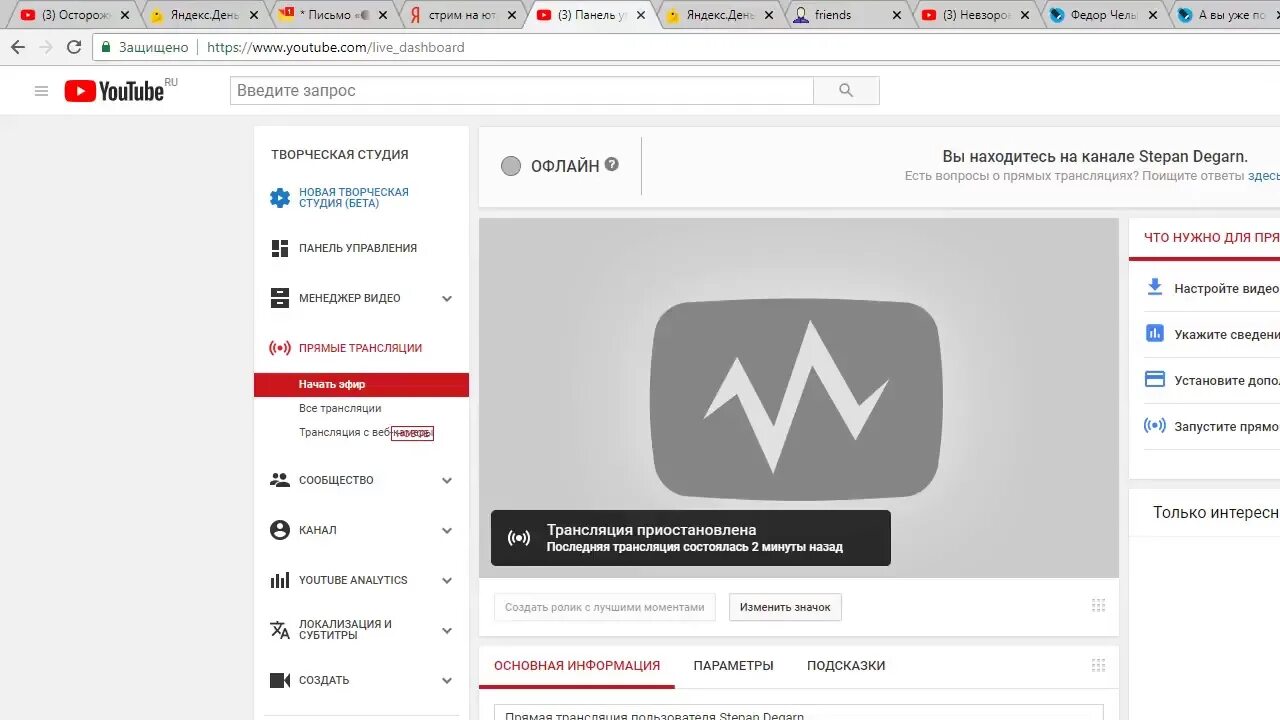Viewport: 1280px width, 720px height.
Task: Select the Начать эфир menu item
Action: pos(361,384)
